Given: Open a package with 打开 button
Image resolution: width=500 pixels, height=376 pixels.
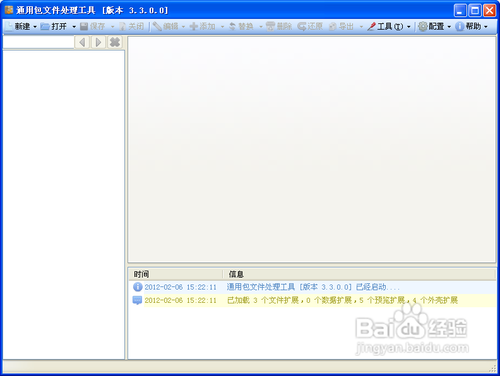Looking at the screenshot, I should (x=54, y=26).
